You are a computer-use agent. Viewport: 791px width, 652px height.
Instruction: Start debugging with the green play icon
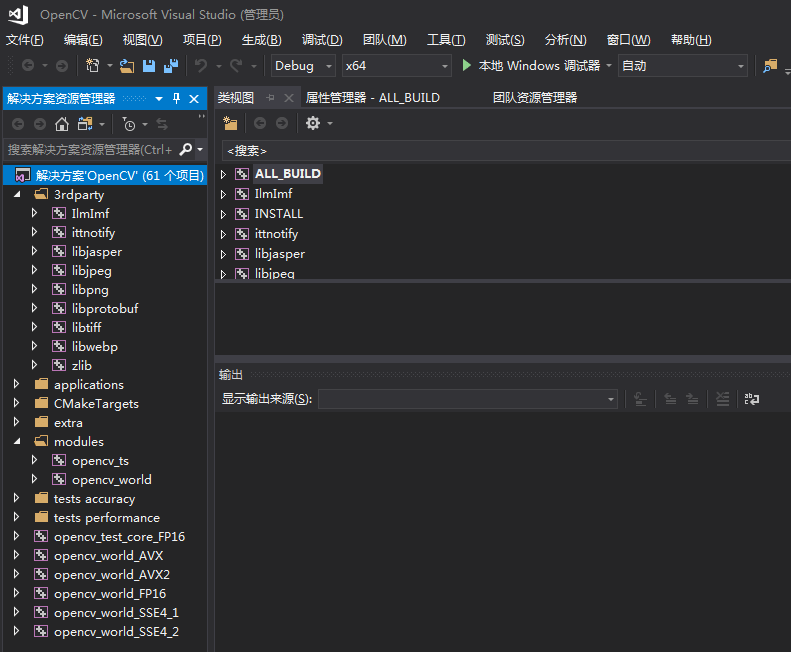click(x=467, y=65)
